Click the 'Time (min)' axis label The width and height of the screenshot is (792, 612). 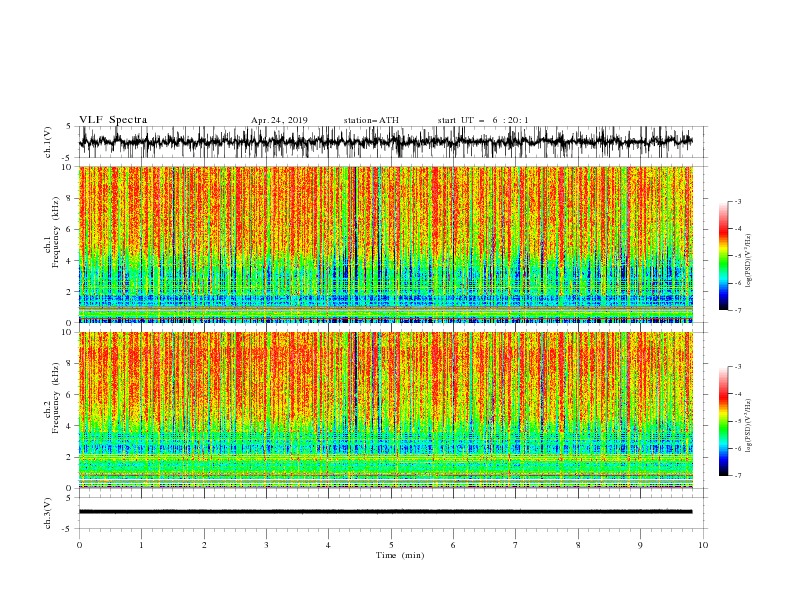point(400,555)
